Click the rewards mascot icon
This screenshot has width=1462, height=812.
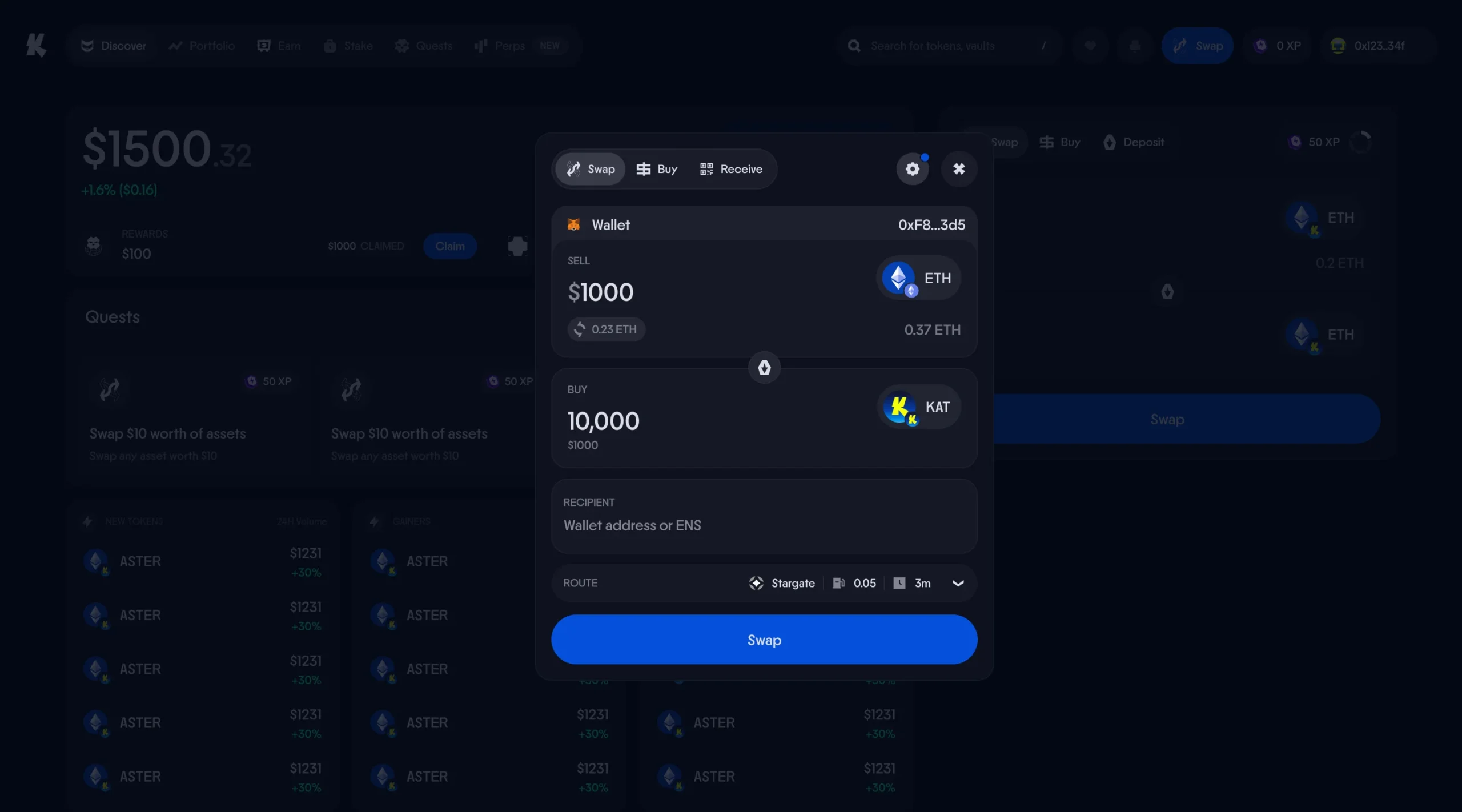click(x=94, y=246)
